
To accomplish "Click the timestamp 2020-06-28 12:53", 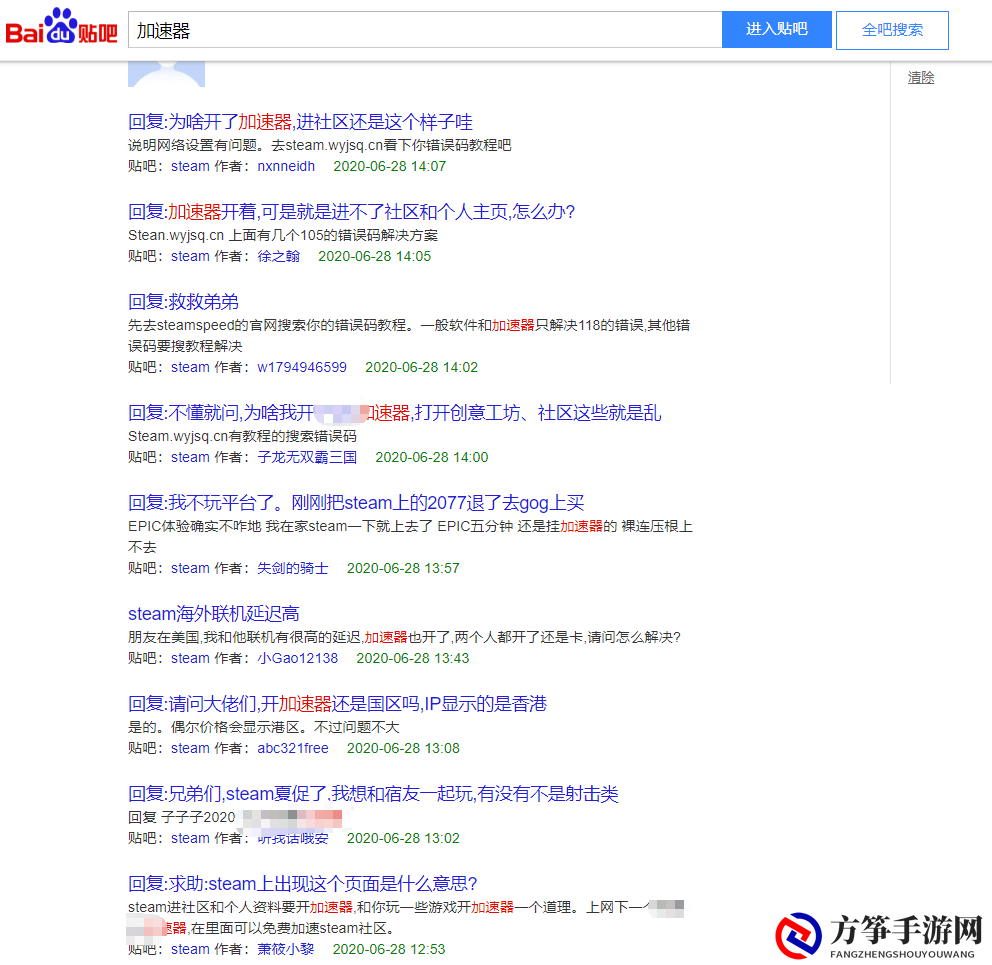I will (x=389, y=949).
